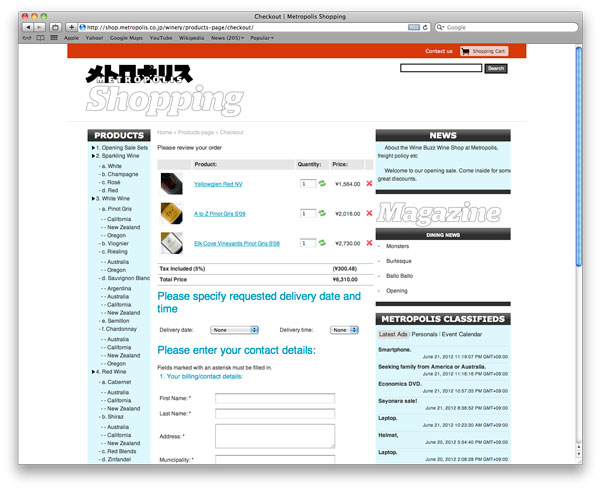Click green update icon for Elk Cove
Viewport: 600px width, 489px height.
[x=322, y=242]
